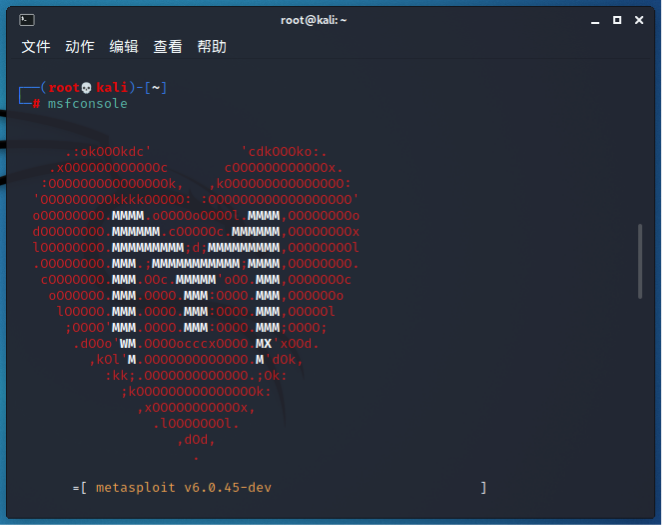Click the ',dOd,' line of banner

click(x=196, y=440)
